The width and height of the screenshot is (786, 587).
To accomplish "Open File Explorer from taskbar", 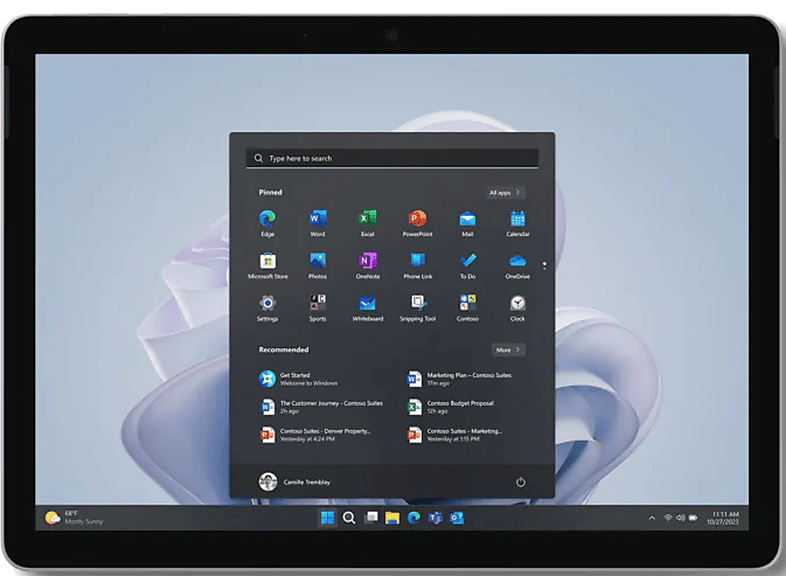I will pyautogui.click(x=392, y=517).
